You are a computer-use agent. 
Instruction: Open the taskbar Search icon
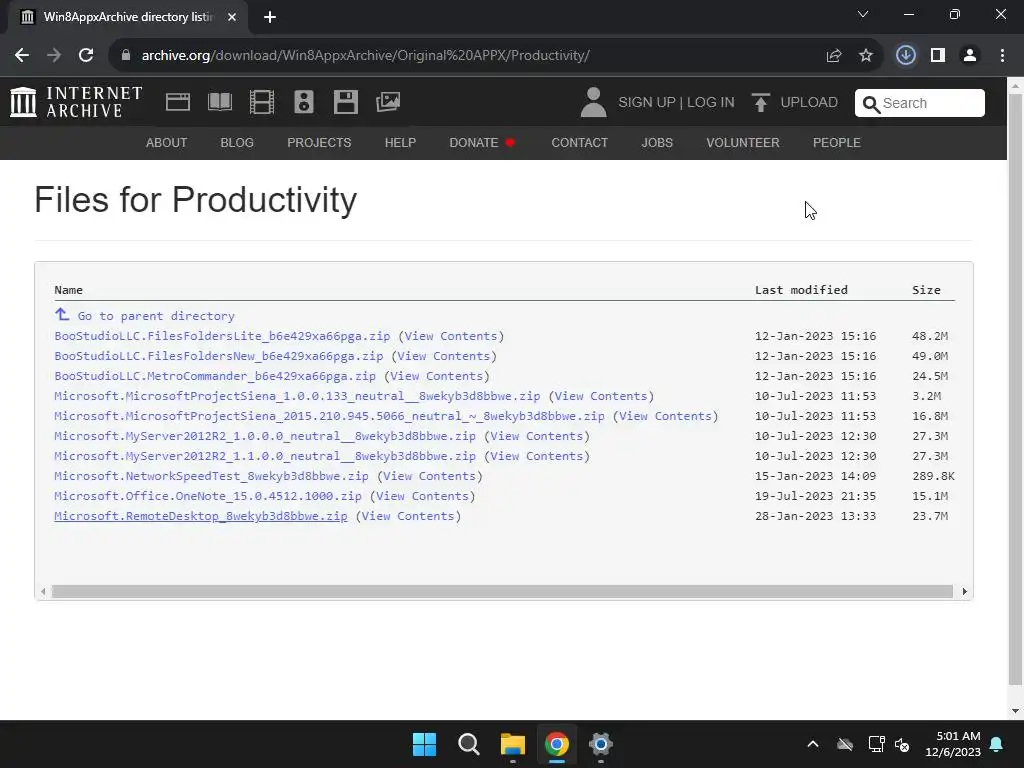click(x=469, y=744)
